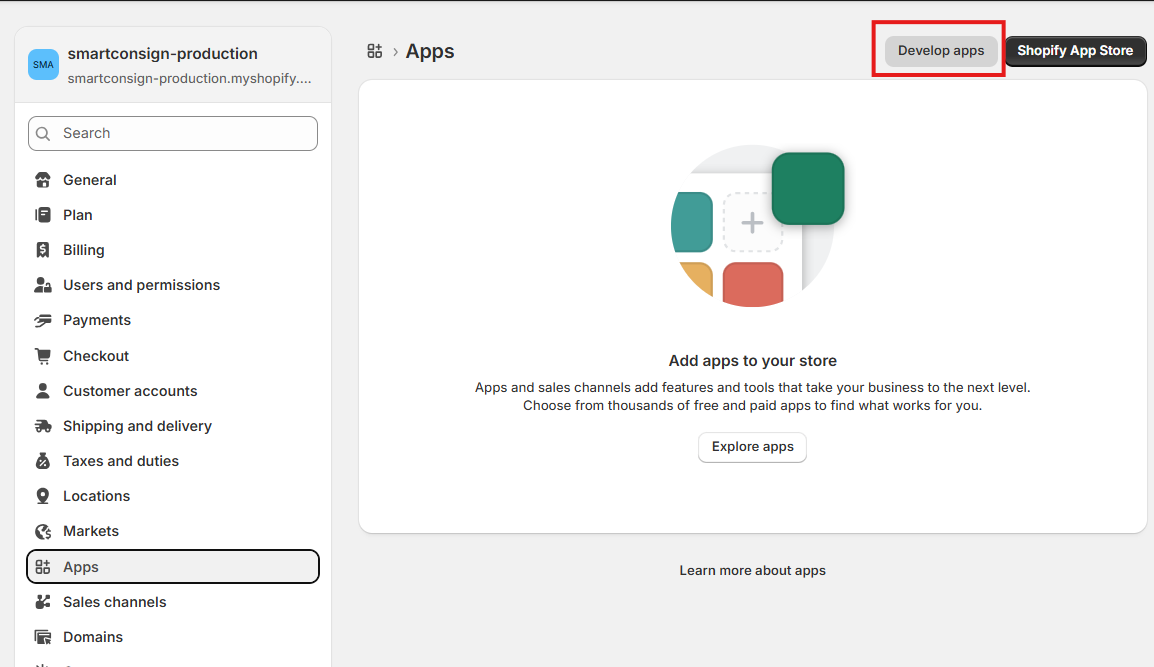The width and height of the screenshot is (1154, 667).
Task: Open Markets settings
Action: point(173,532)
